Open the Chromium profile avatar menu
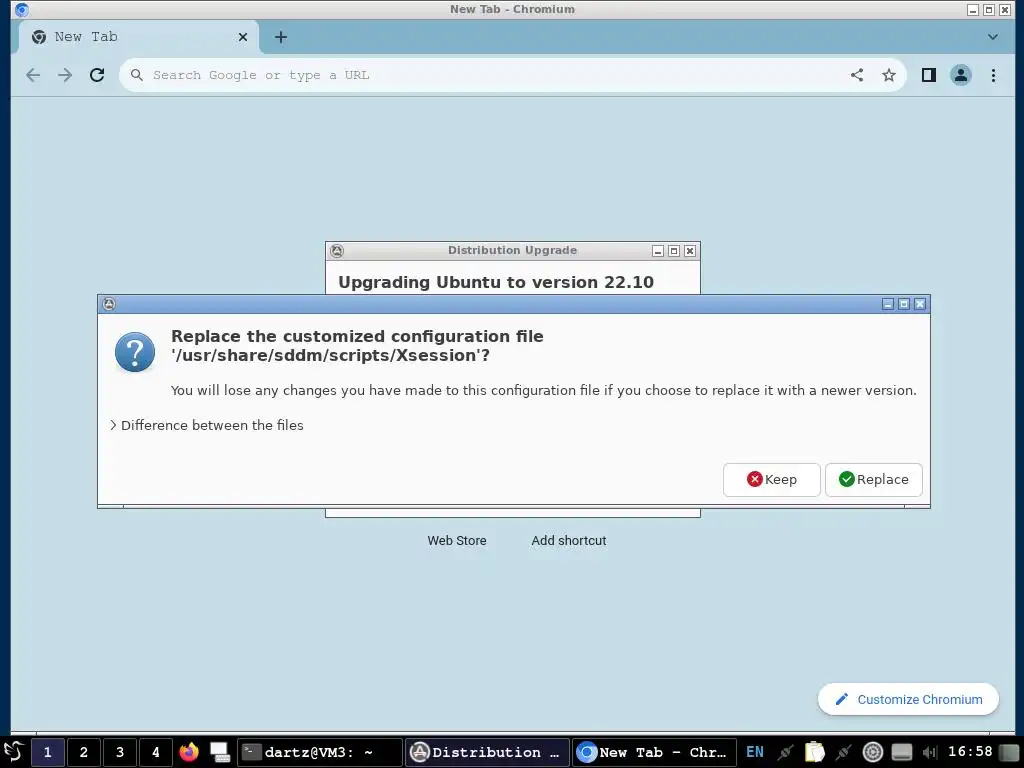This screenshot has width=1024, height=768. [961, 75]
